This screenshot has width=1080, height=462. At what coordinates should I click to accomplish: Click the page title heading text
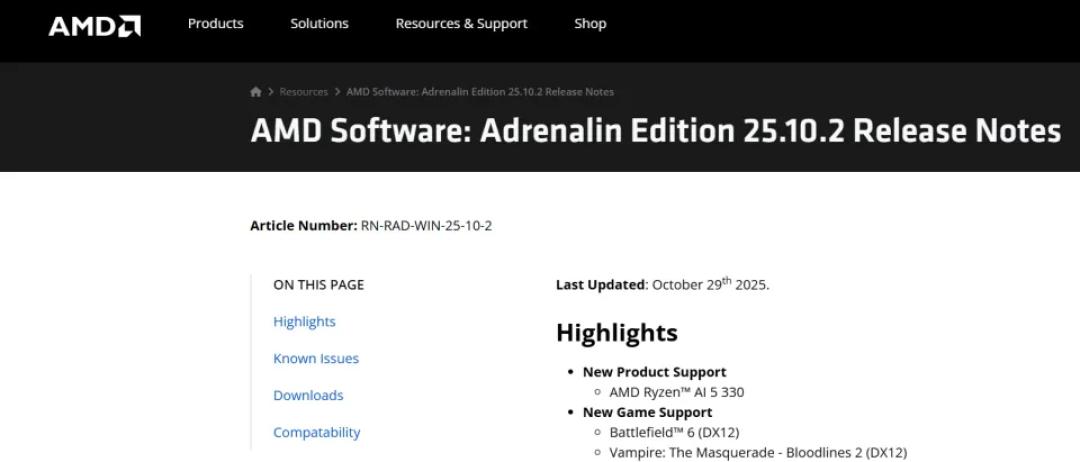pos(656,131)
